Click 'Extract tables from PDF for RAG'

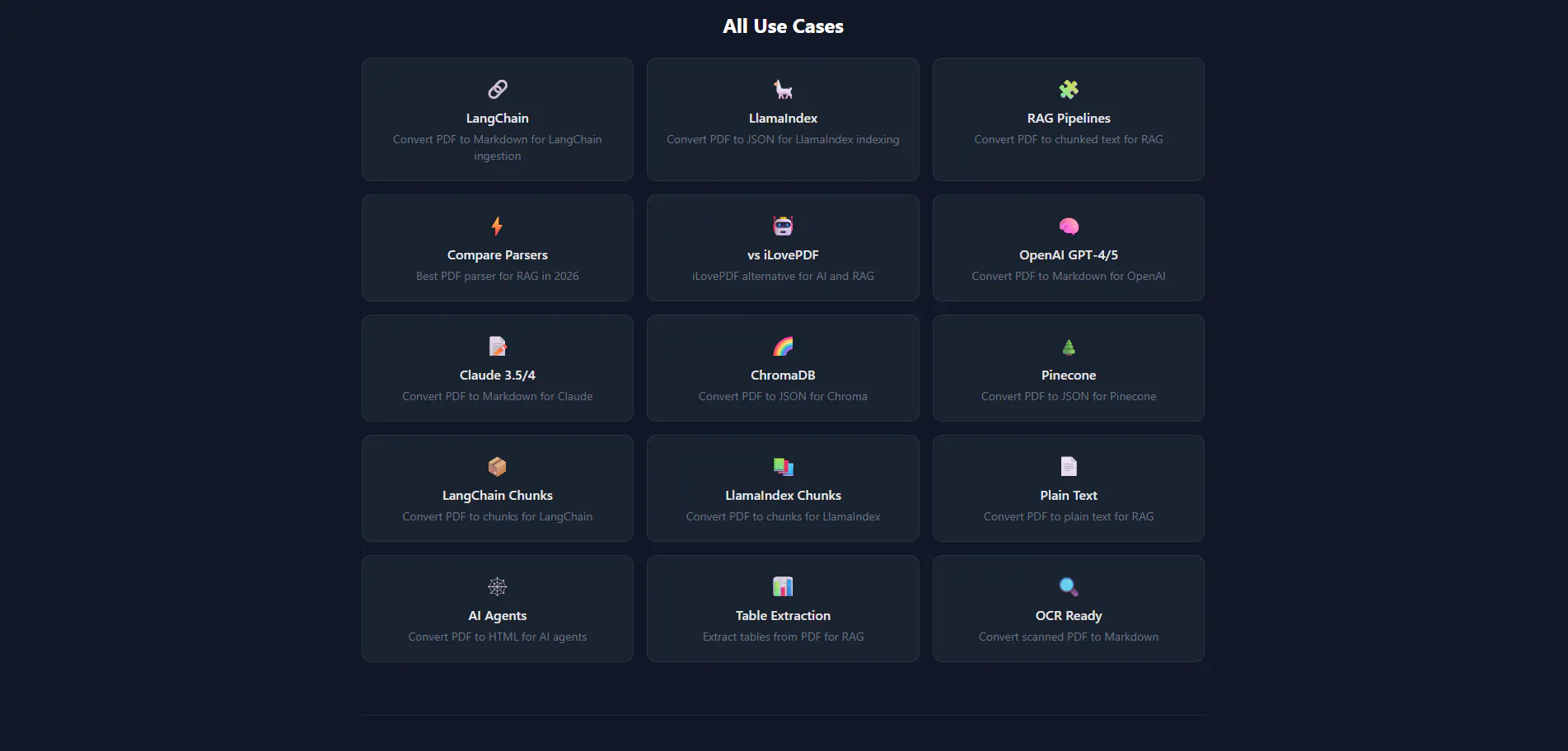click(783, 637)
